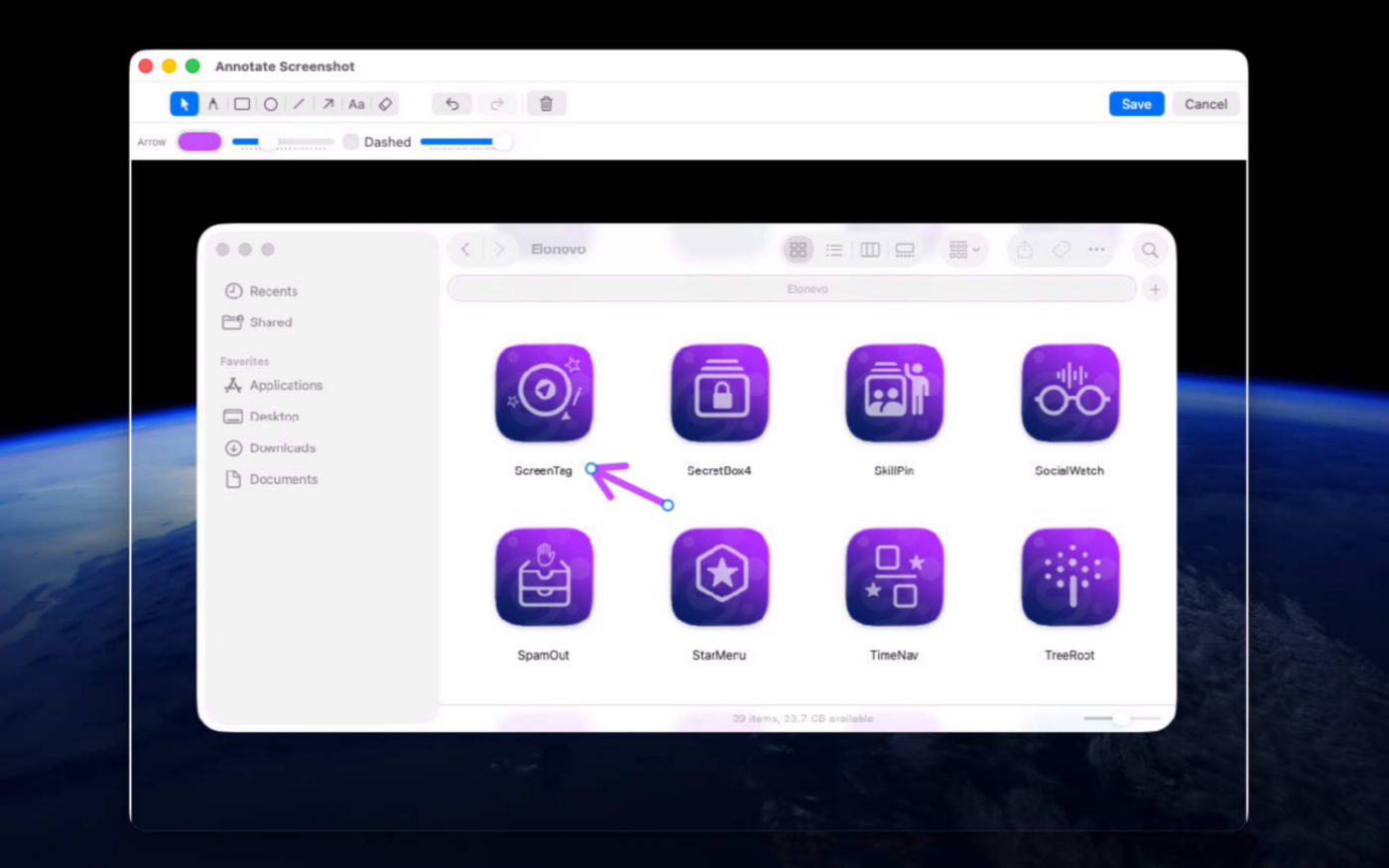Select the straight line tool
Viewport: 1389px width, 868px height.
click(x=299, y=104)
